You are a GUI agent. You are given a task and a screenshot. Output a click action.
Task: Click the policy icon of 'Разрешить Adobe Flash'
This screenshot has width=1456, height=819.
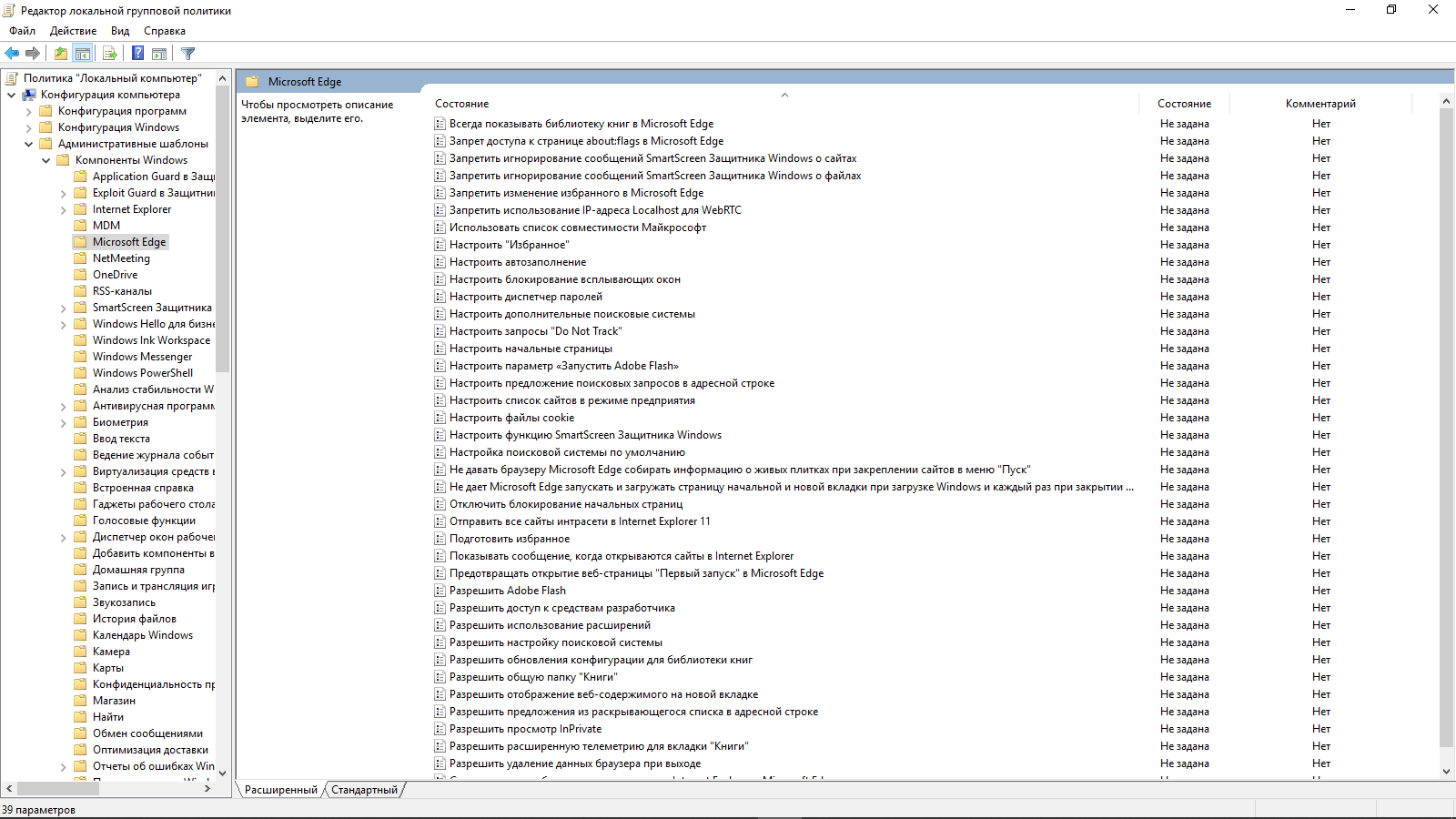coord(440,591)
